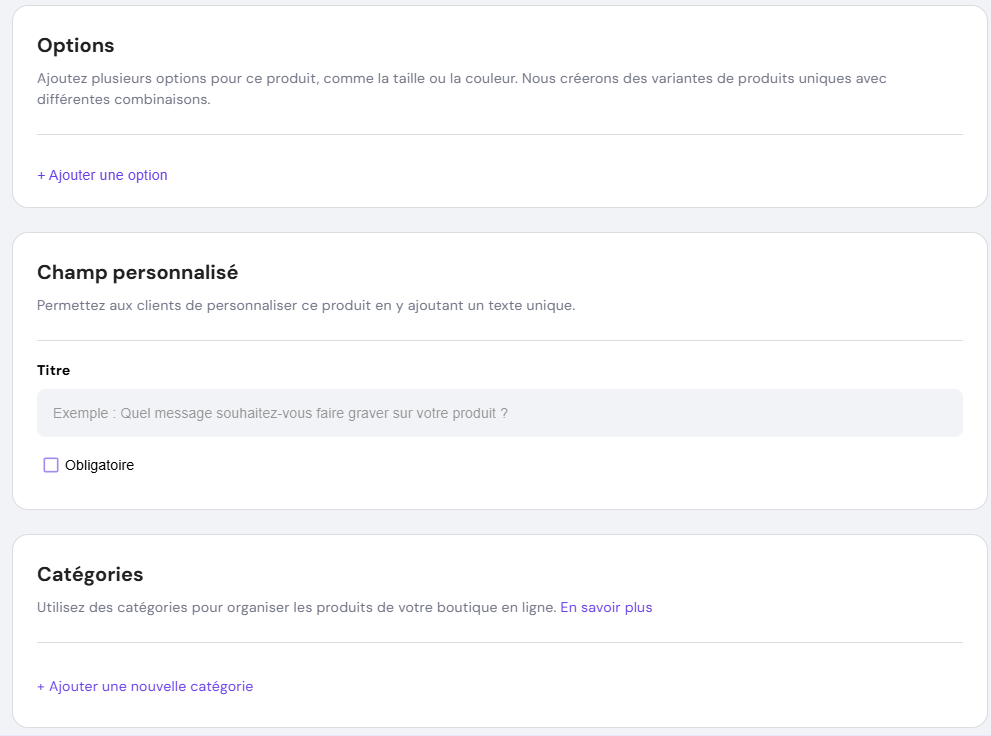
Task: Click the Obligatoire label text
Action: point(102,465)
